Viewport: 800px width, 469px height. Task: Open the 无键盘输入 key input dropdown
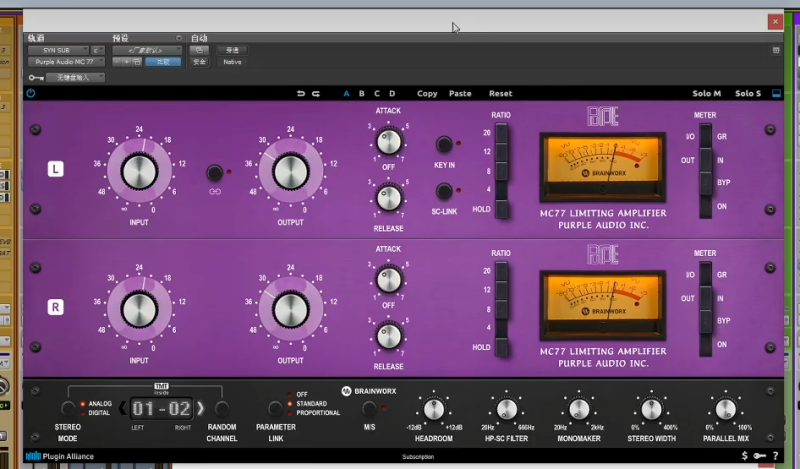pyautogui.click(x=76, y=78)
